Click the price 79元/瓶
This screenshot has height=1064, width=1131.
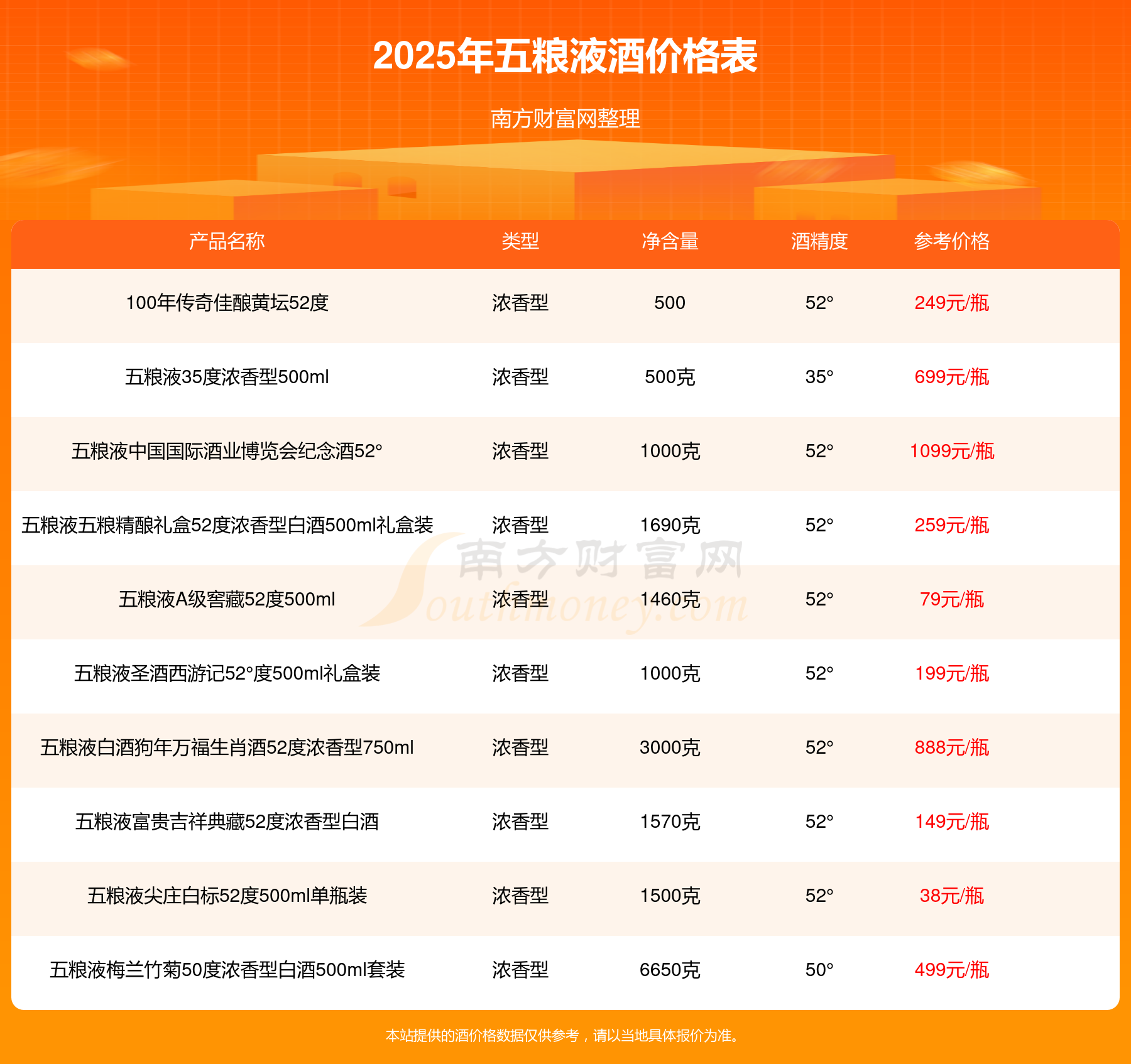click(x=952, y=599)
